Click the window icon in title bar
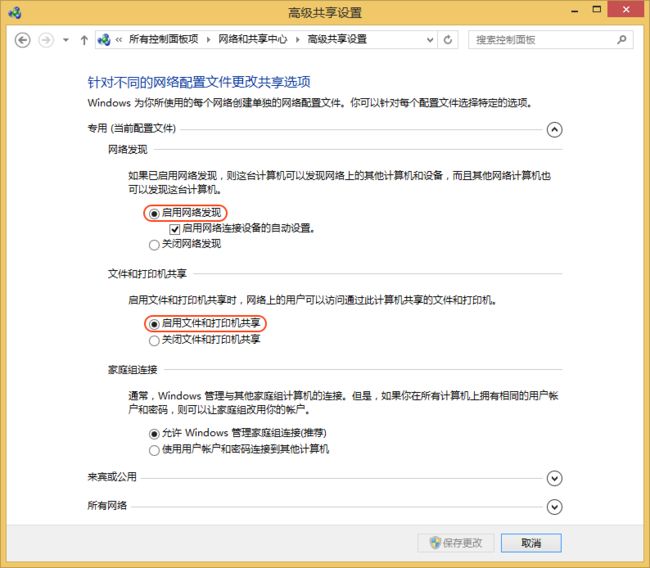 (15, 12)
